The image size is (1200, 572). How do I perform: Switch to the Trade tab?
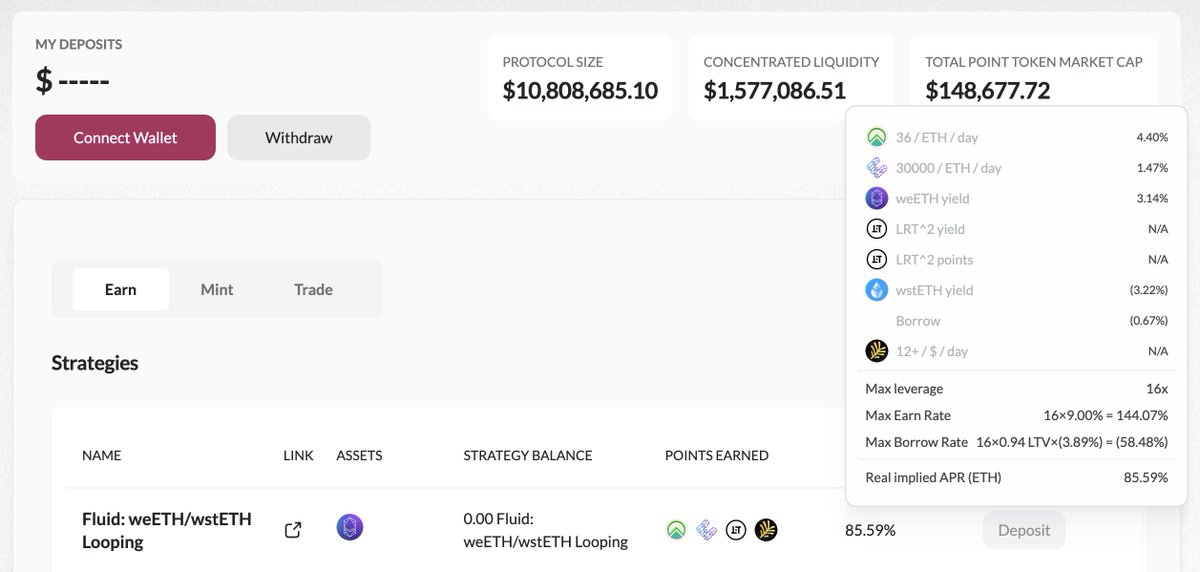tap(313, 289)
